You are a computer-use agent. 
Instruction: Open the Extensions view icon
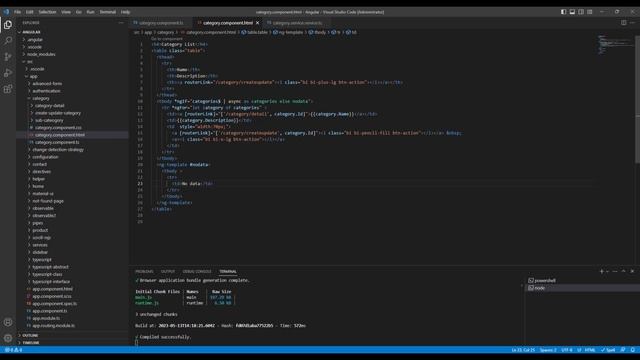pos(8,89)
